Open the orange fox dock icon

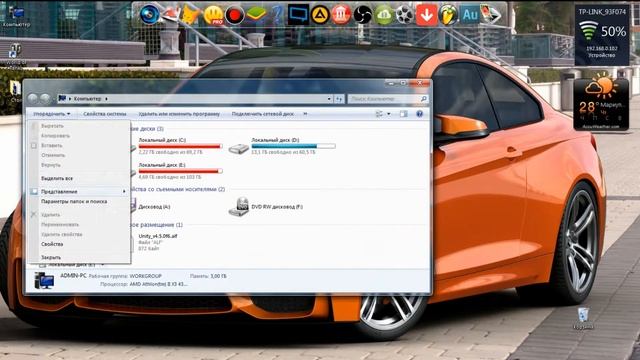[x=191, y=15]
